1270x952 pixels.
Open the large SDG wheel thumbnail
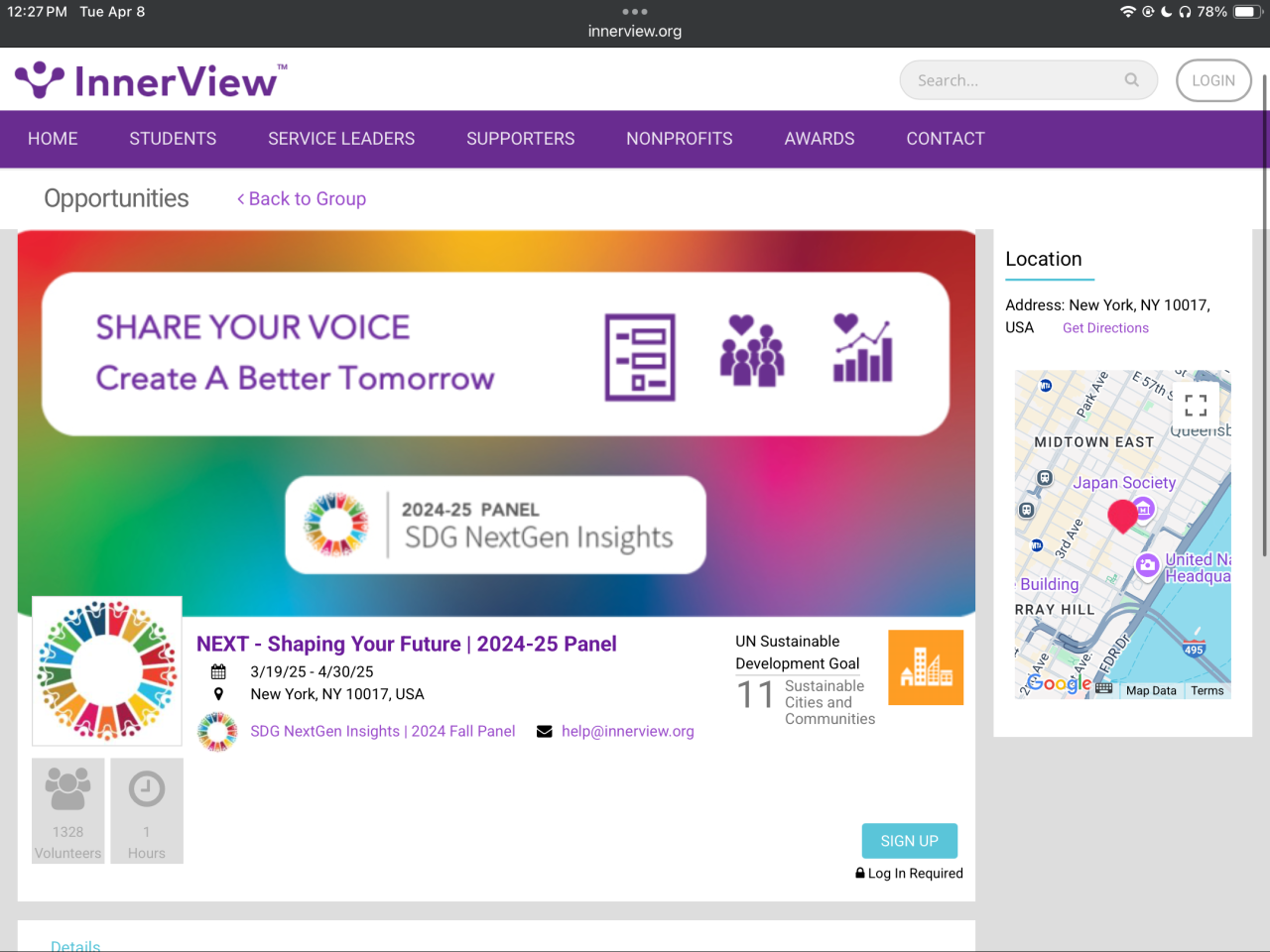coord(107,670)
